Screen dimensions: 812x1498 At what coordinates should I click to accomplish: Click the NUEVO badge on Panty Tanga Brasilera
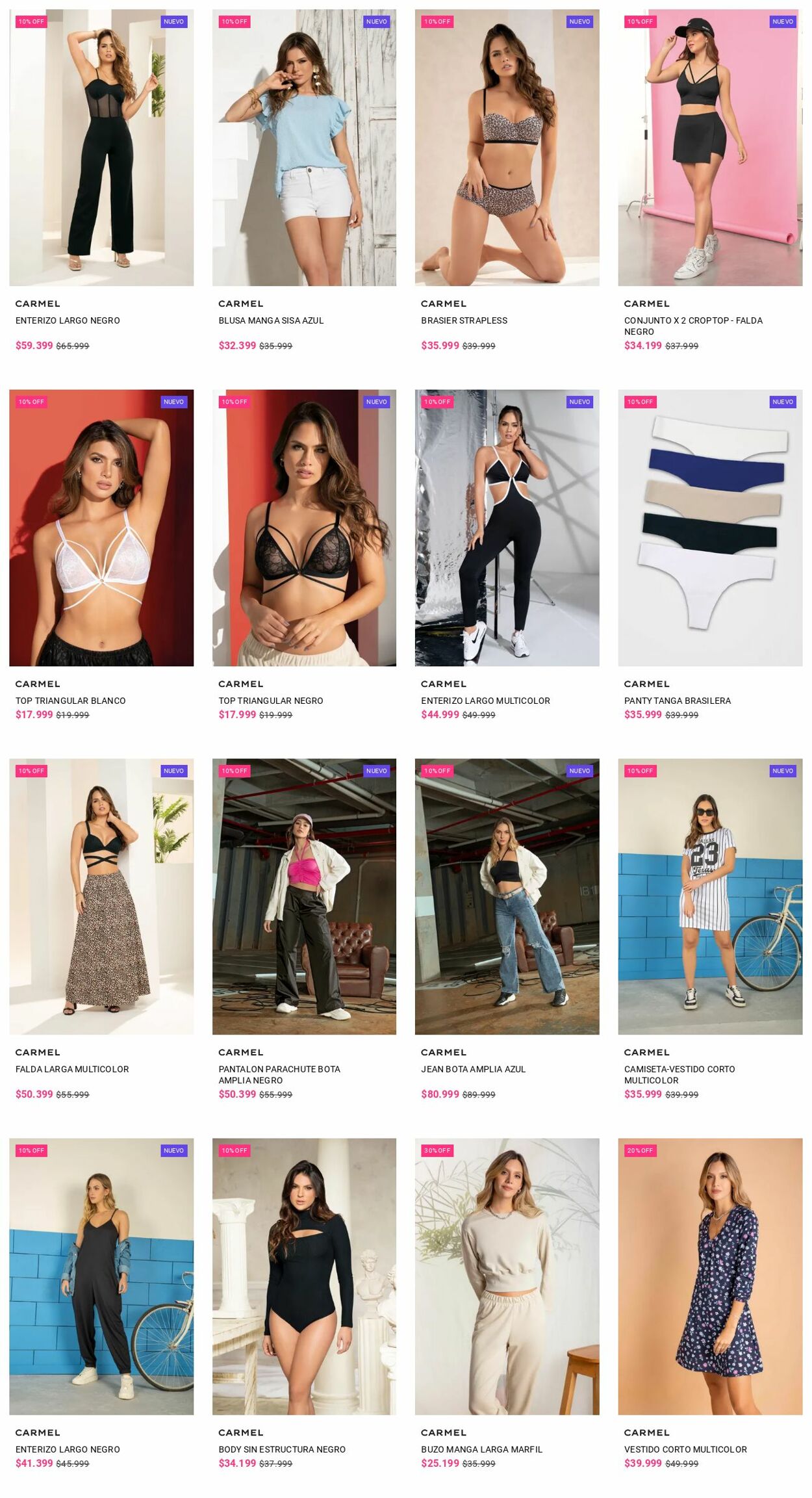pos(783,402)
